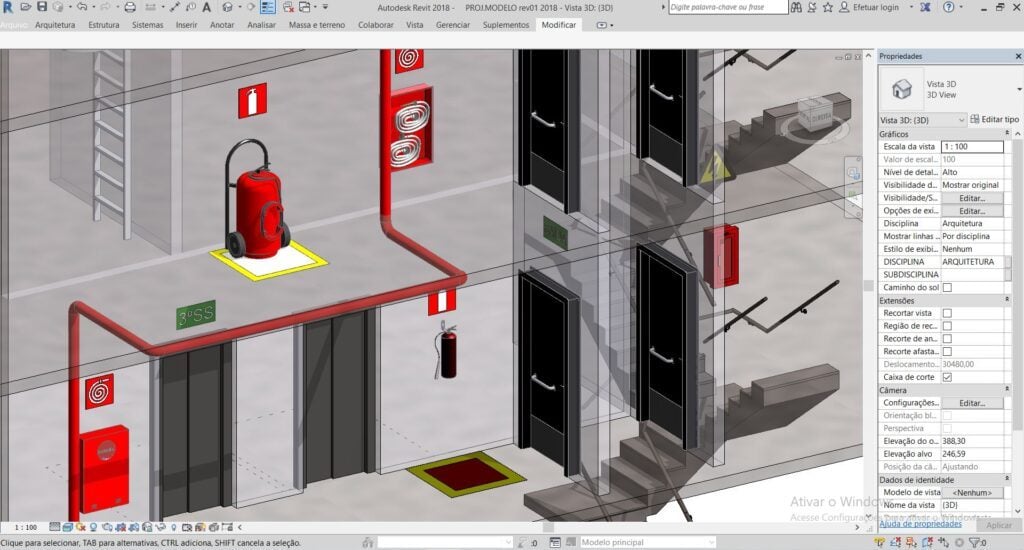1024x550 pixels.
Task: Open the Vista 3D: (3D) dropdown
Action: click(922, 120)
